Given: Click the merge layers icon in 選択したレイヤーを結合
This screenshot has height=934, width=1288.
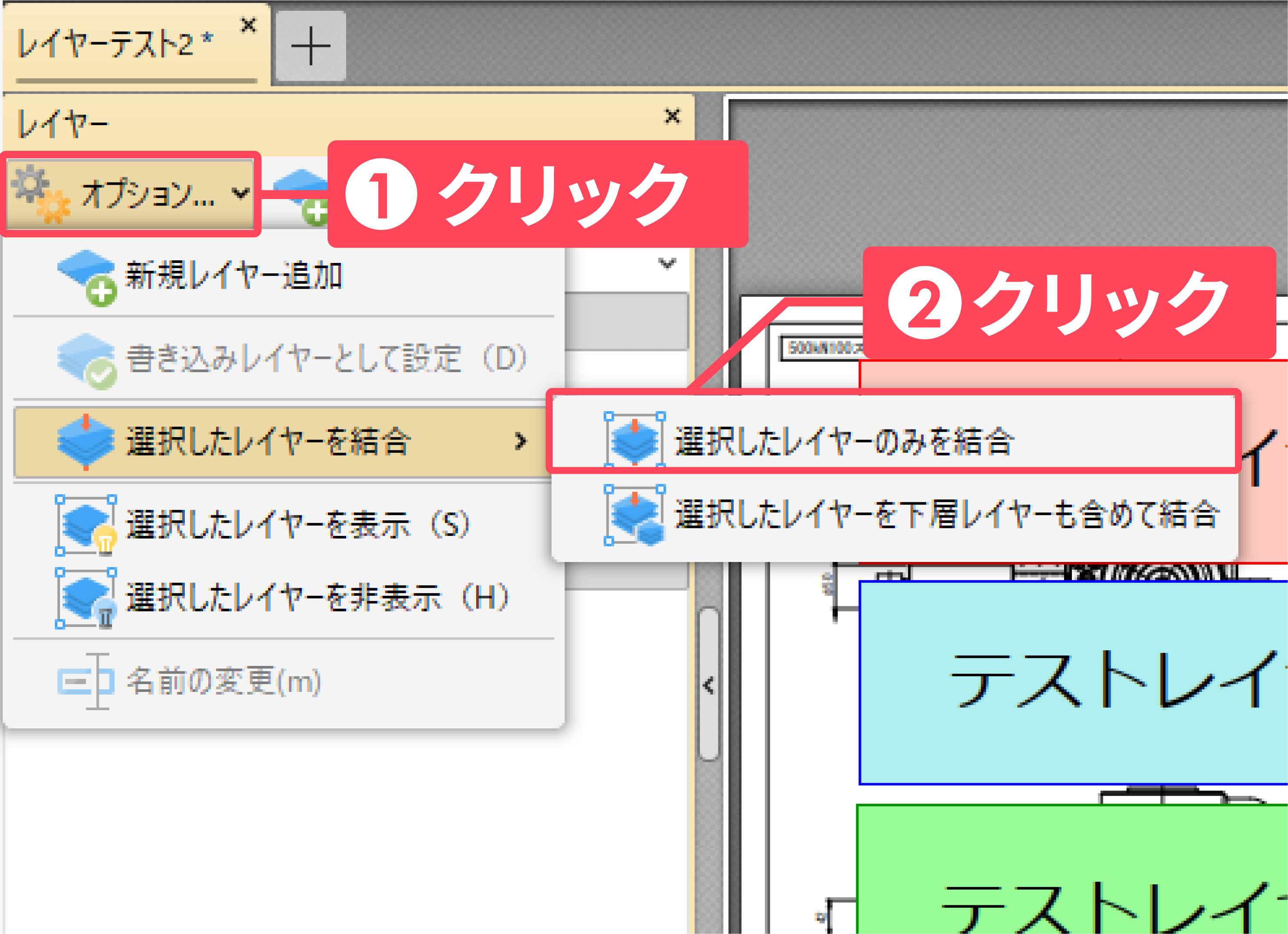Looking at the screenshot, I should point(86,442).
